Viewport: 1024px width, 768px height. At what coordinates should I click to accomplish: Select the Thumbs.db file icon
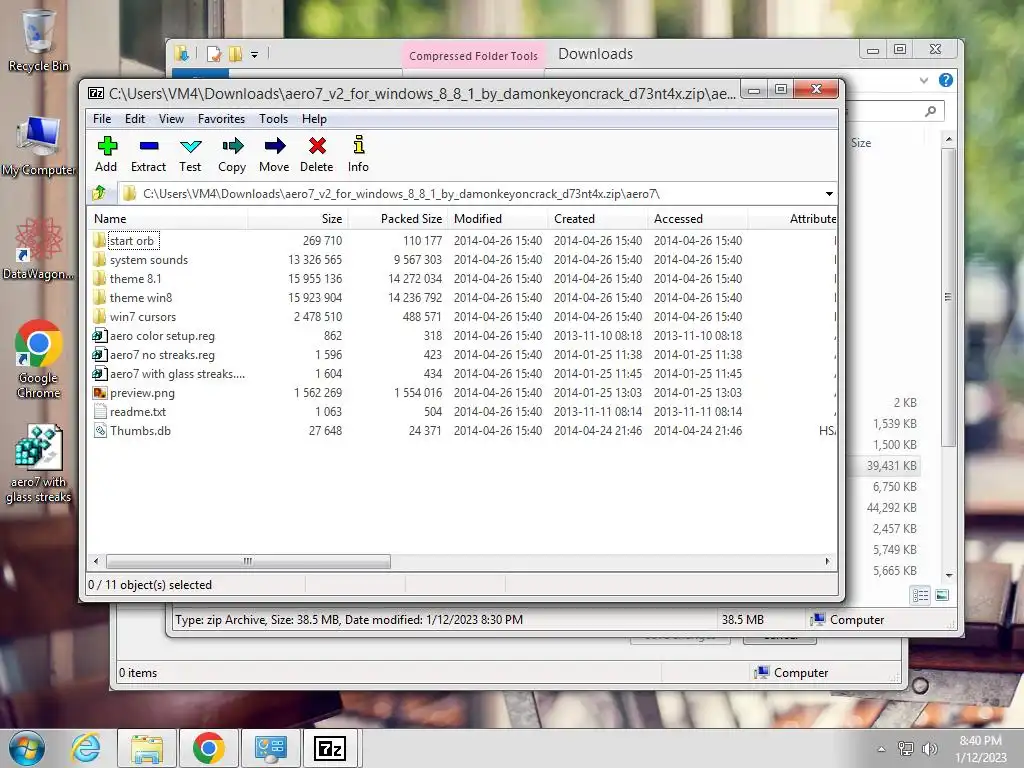point(99,430)
